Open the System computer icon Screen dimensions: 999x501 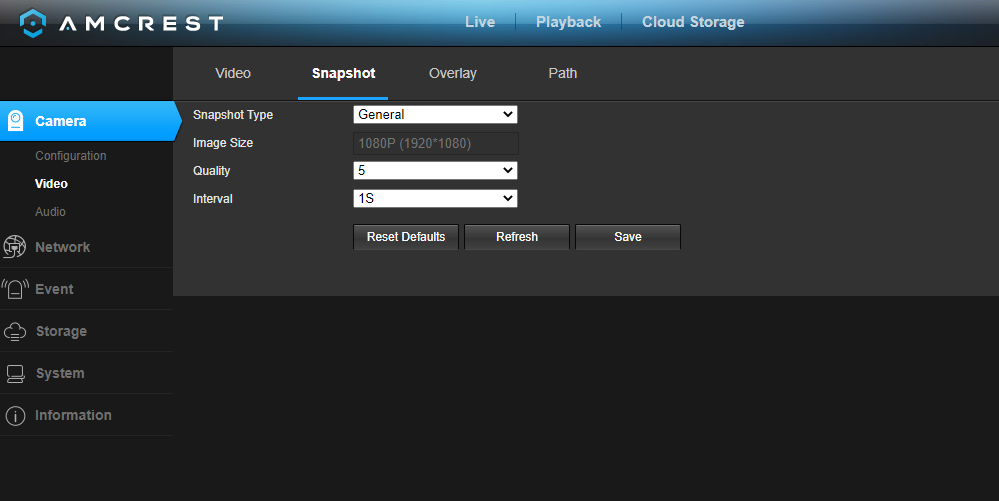click(15, 374)
